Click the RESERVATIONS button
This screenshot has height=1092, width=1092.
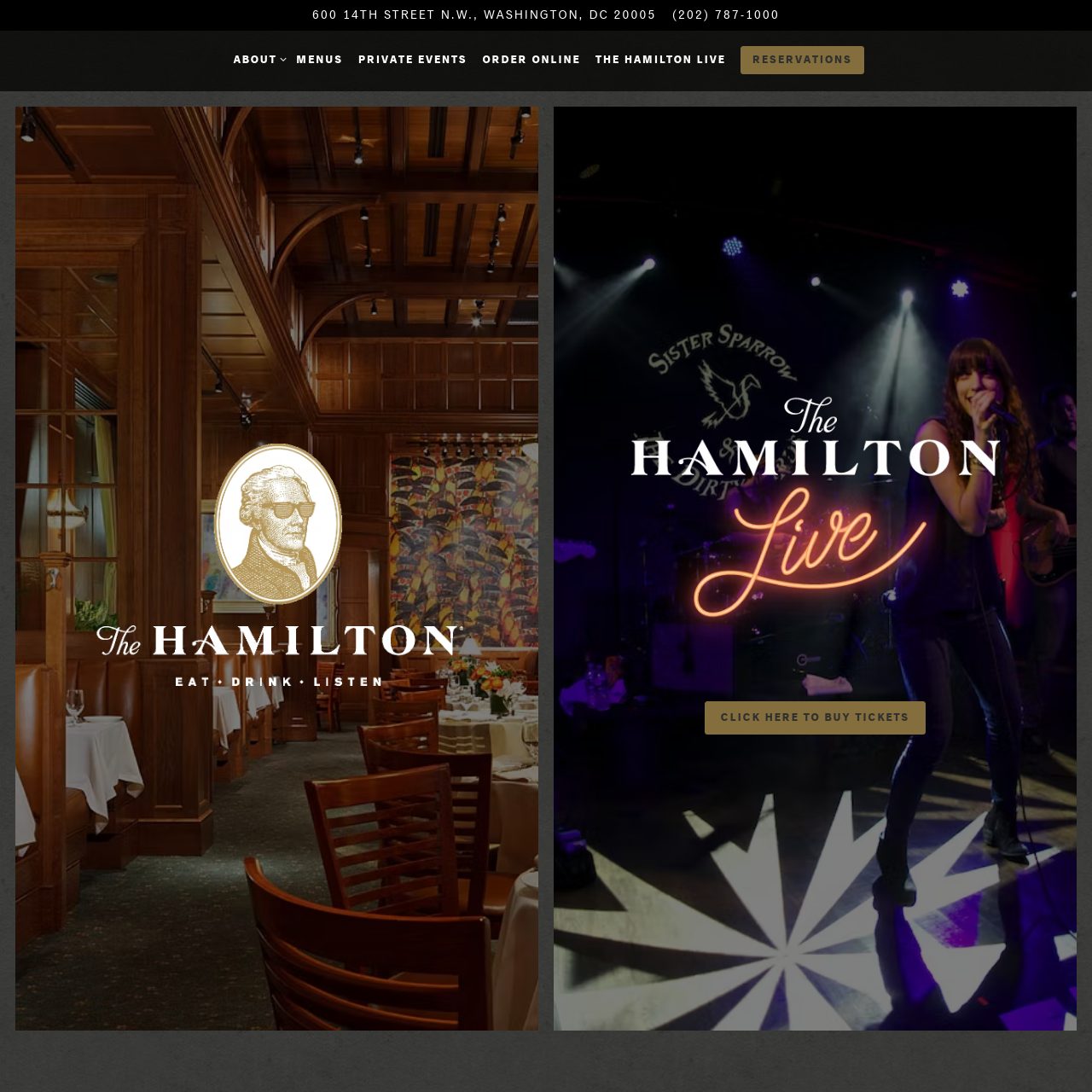(802, 60)
